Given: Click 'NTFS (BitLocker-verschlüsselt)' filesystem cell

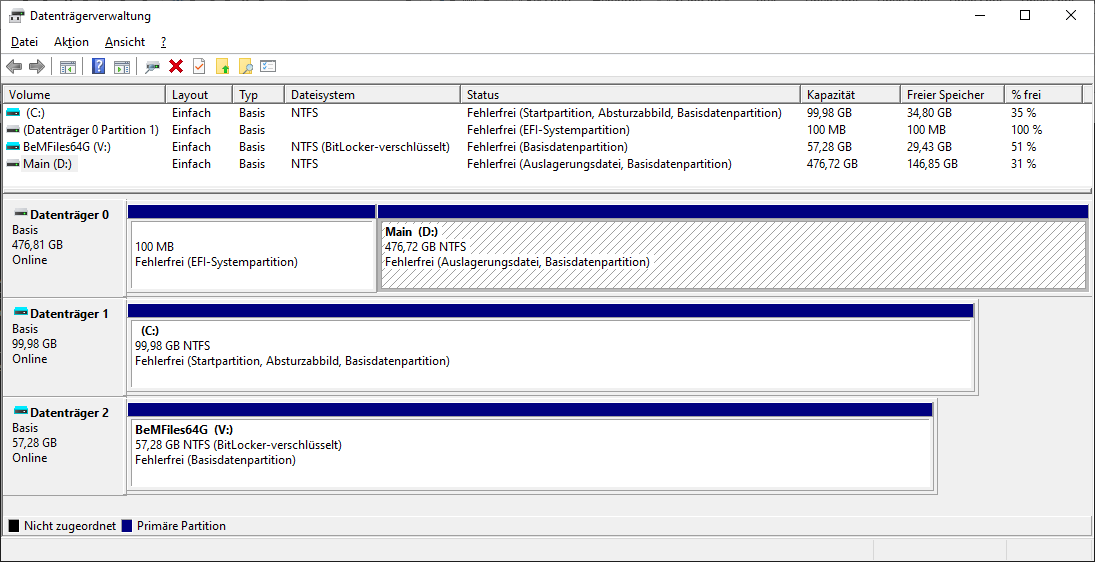Looking at the screenshot, I should coord(370,147).
